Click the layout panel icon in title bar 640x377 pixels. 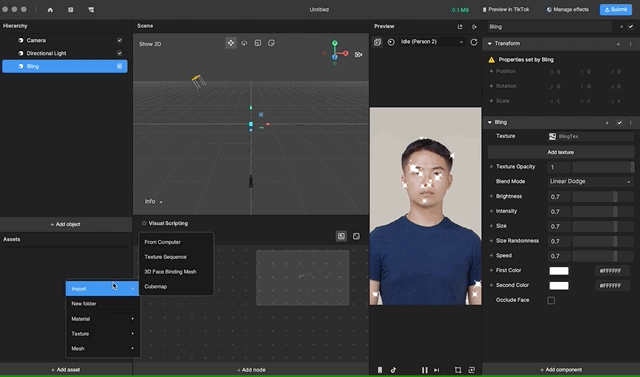point(91,9)
